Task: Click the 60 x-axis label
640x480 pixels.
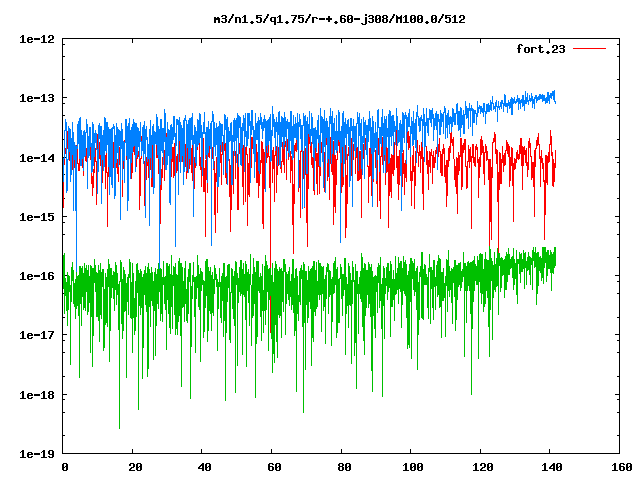Action: [x=274, y=467]
